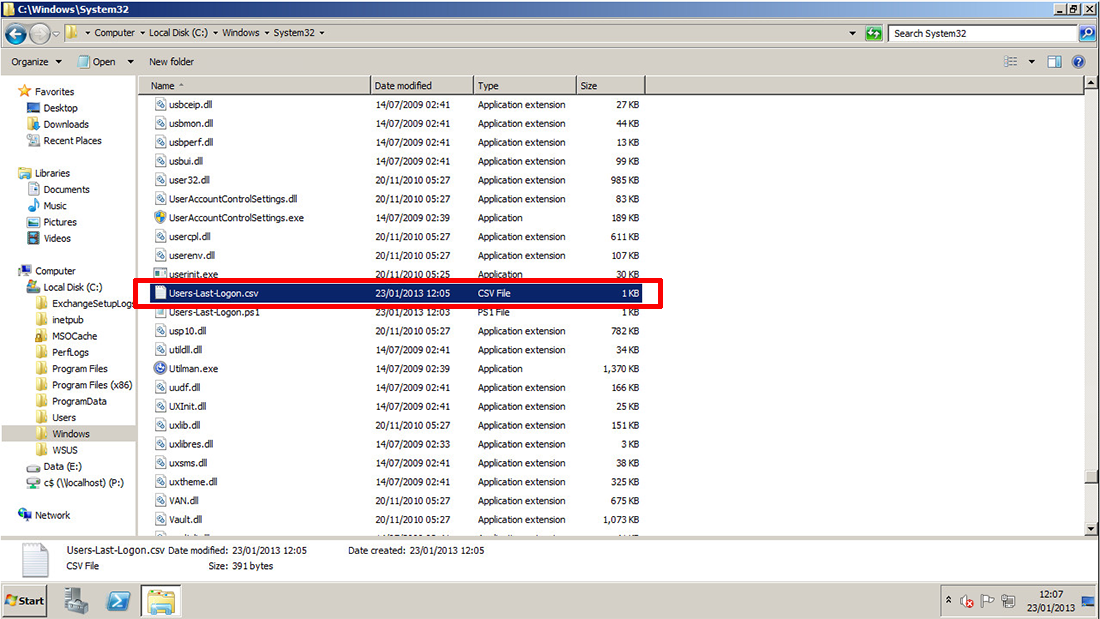Launch PowerShell from the taskbar
The height and width of the screenshot is (619, 1100).
(x=119, y=600)
